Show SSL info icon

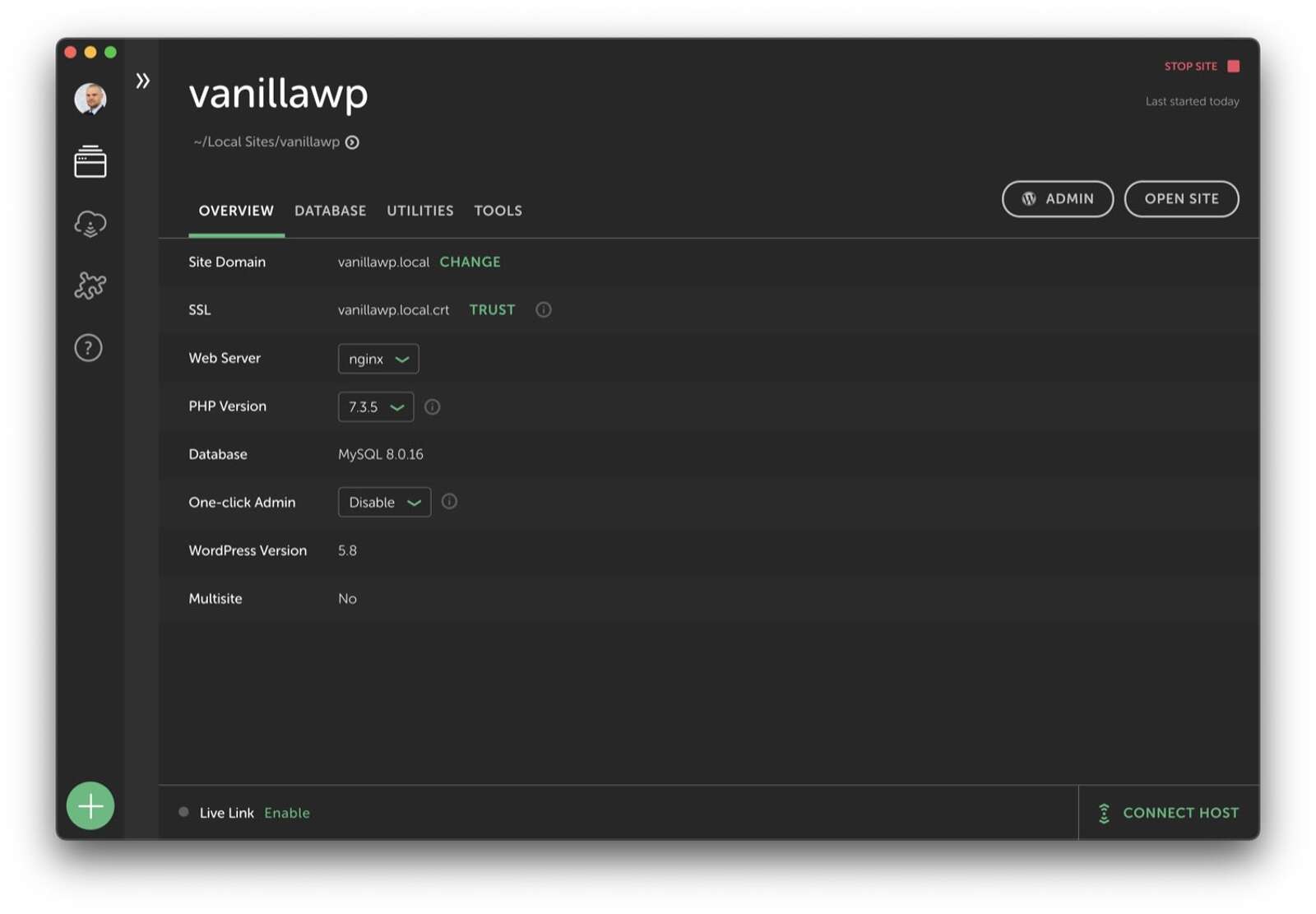[544, 309]
